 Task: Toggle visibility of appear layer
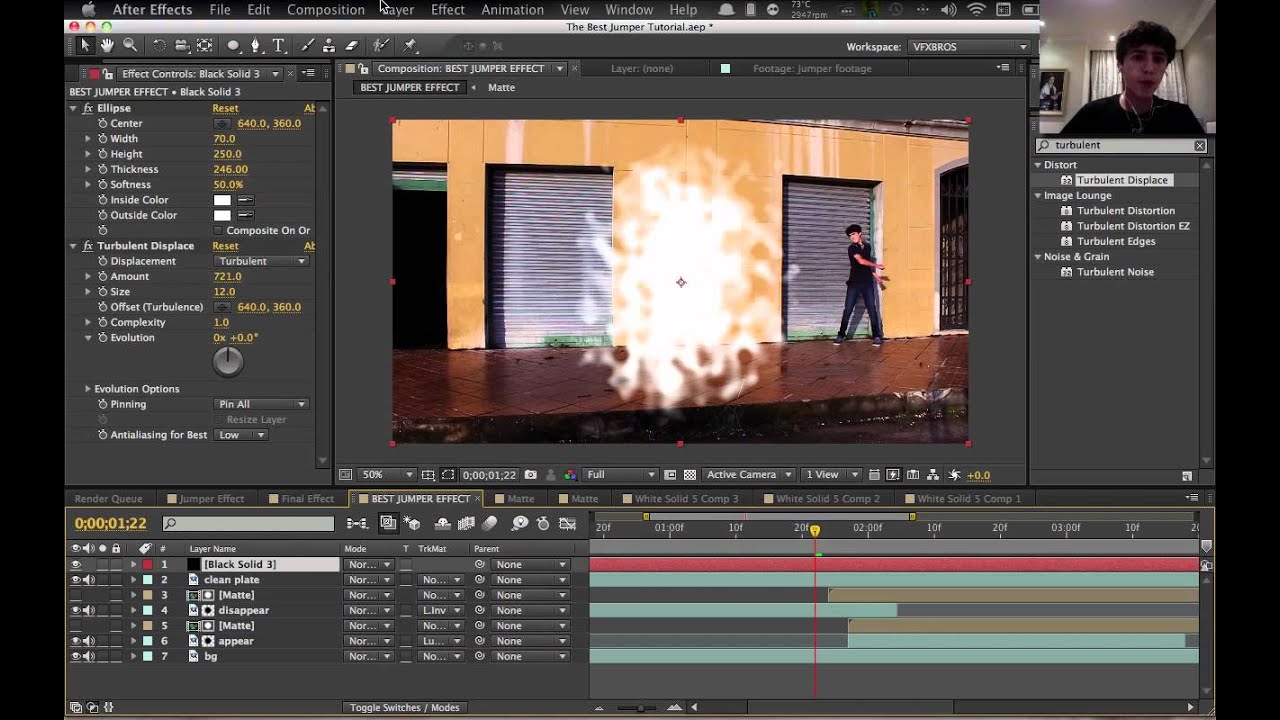(75, 641)
